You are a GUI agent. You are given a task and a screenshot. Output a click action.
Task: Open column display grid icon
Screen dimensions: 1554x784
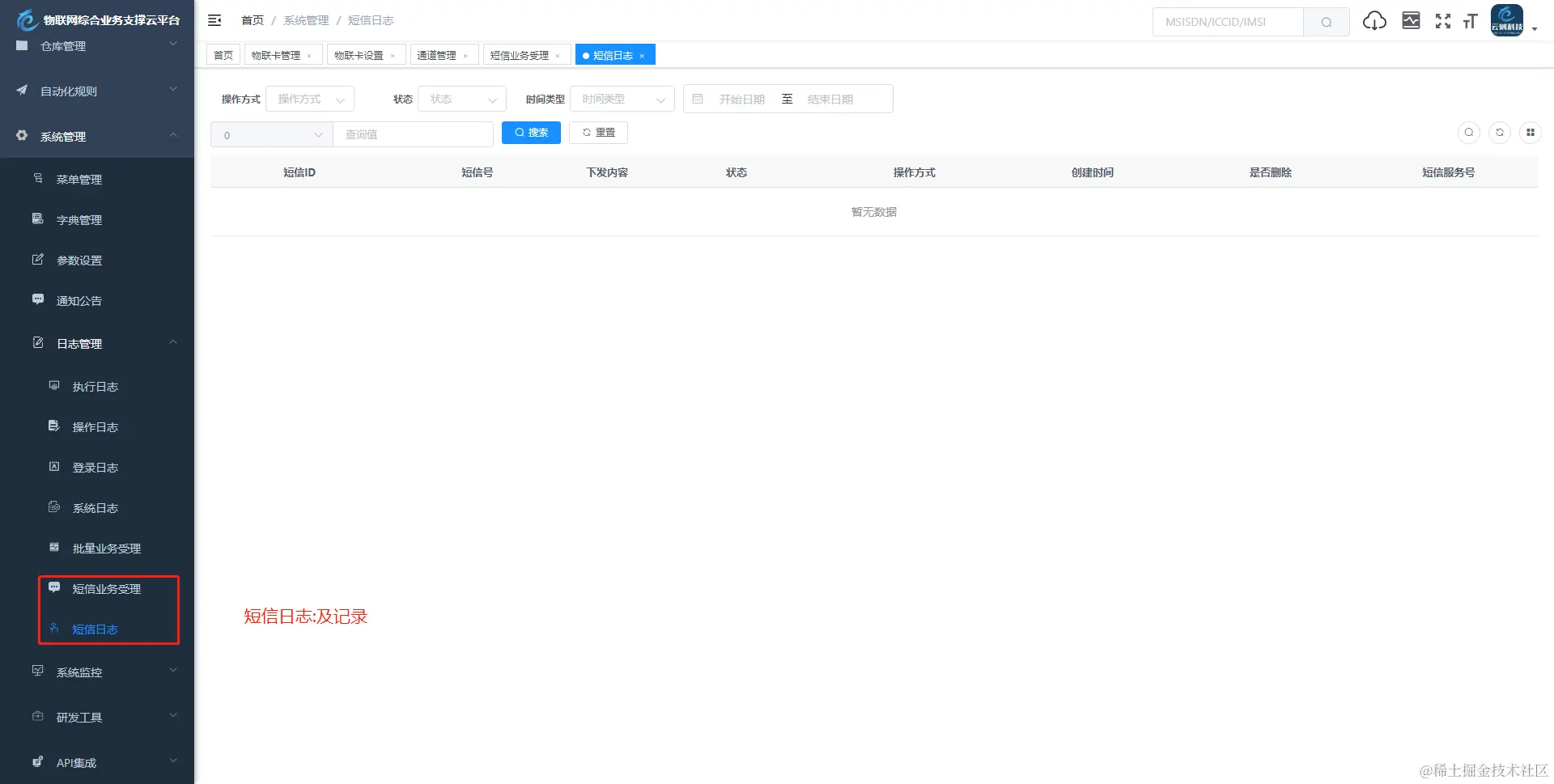pyautogui.click(x=1531, y=133)
